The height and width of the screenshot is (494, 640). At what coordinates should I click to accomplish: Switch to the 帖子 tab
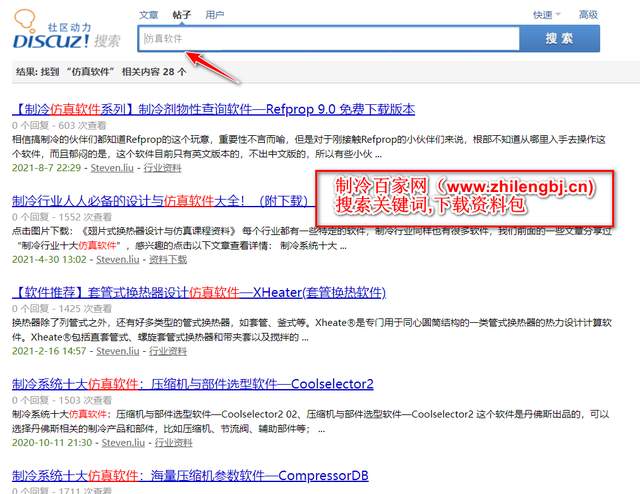[182, 15]
